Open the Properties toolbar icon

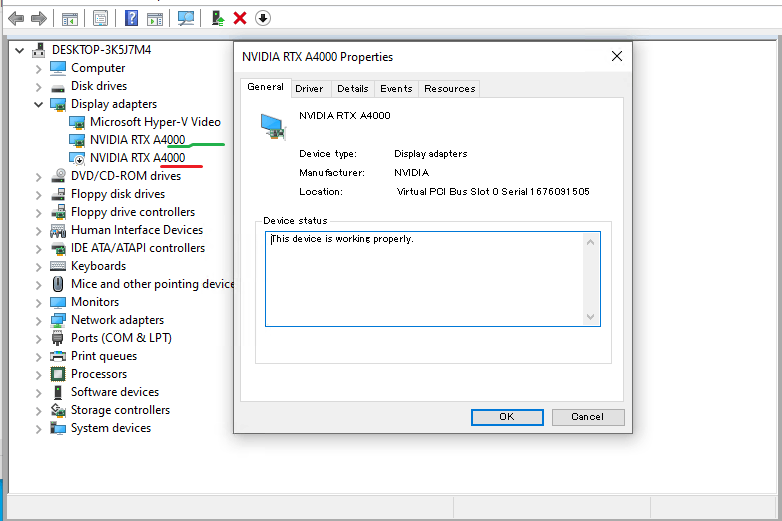click(100, 19)
